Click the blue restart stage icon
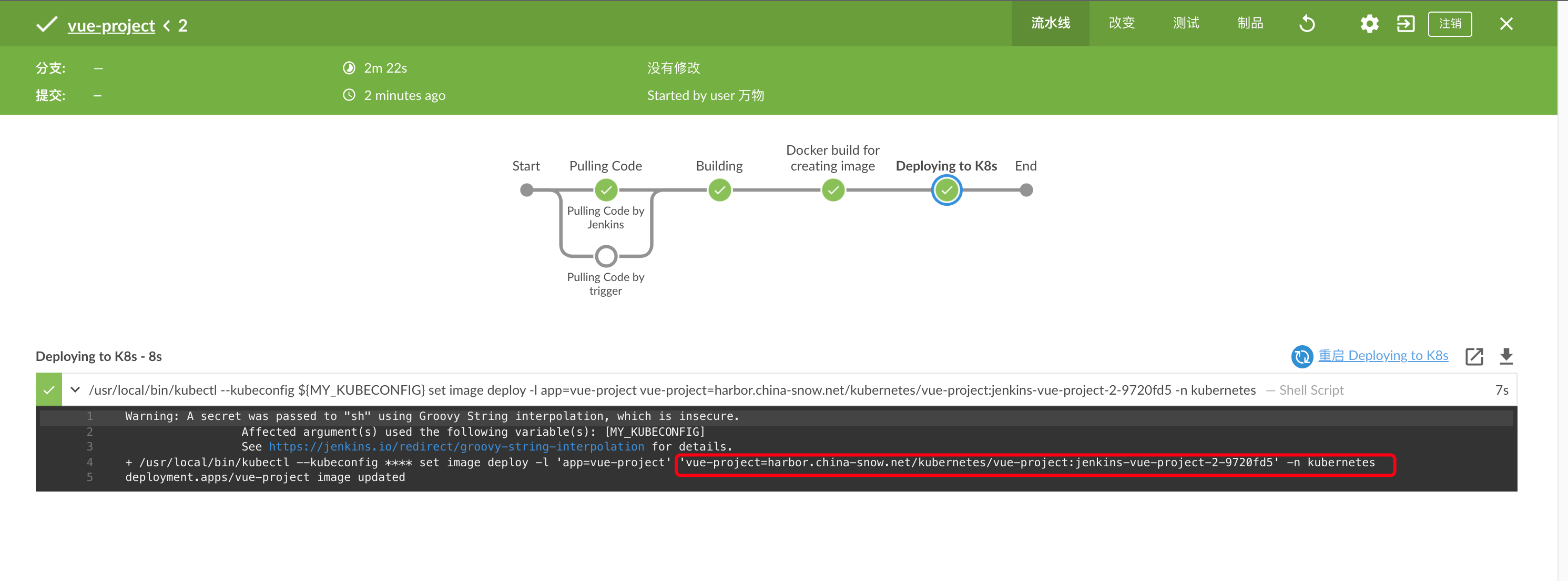The height and width of the screenshot is (581, 1568). tap(1302, 356)
